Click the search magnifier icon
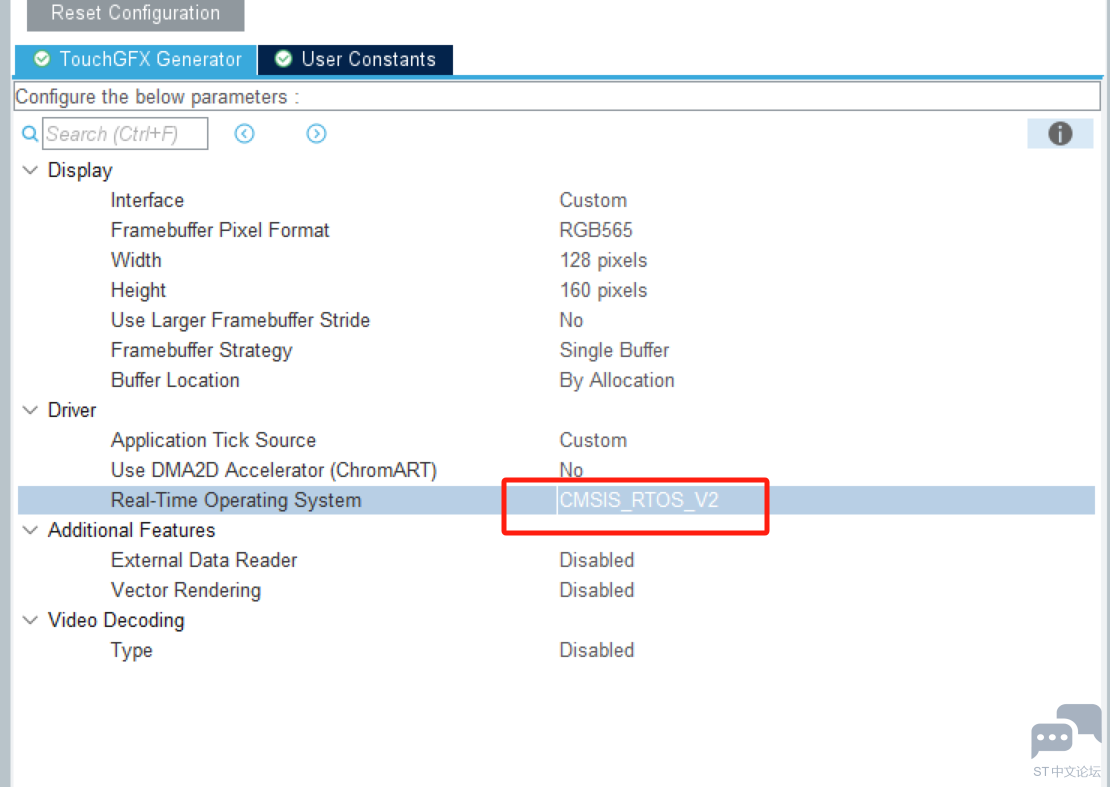 tap(30, 134)
